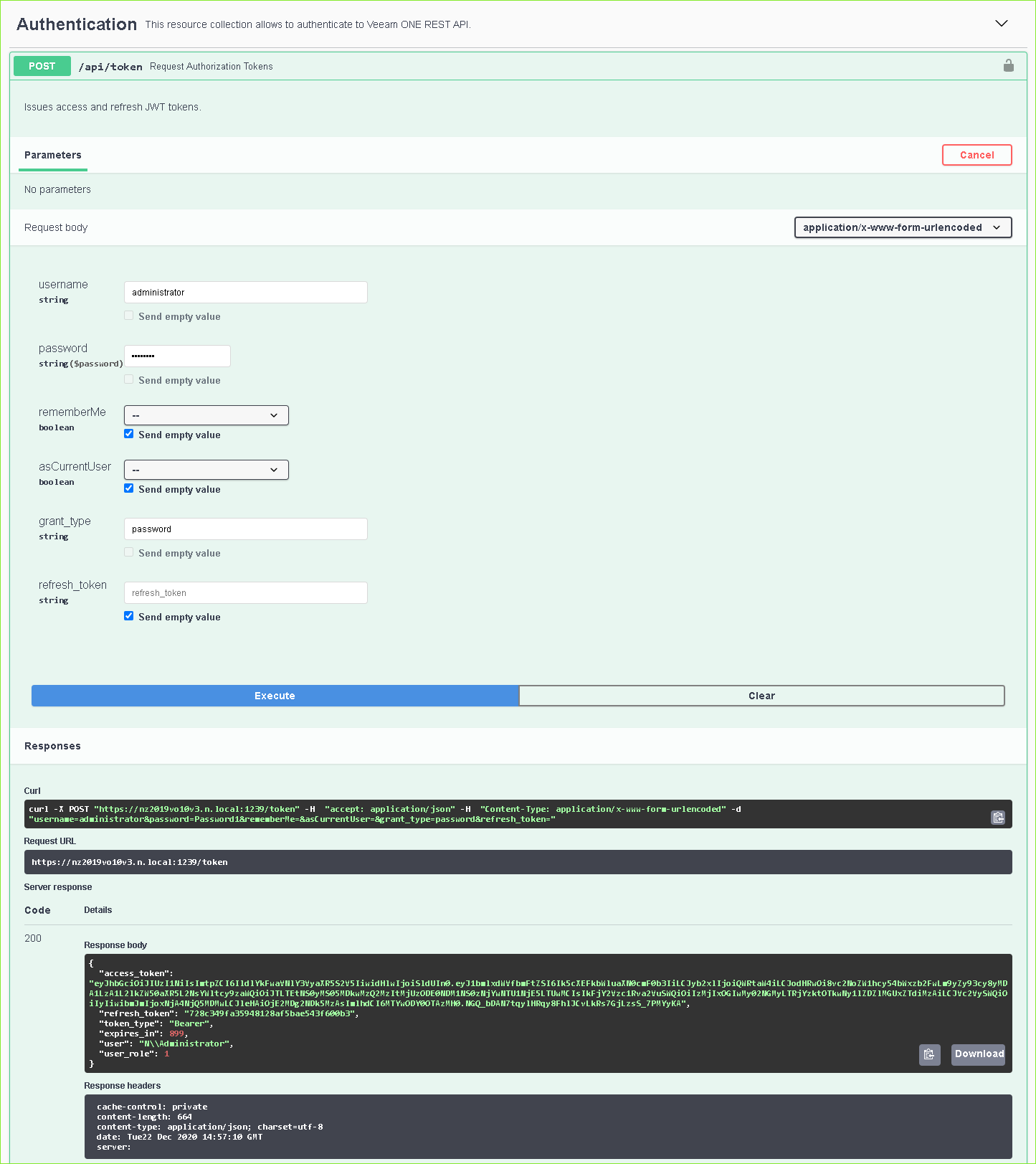
Task: Click the "refresh_token" value line
Action: pyautogui.click(x=229, y=1013)
